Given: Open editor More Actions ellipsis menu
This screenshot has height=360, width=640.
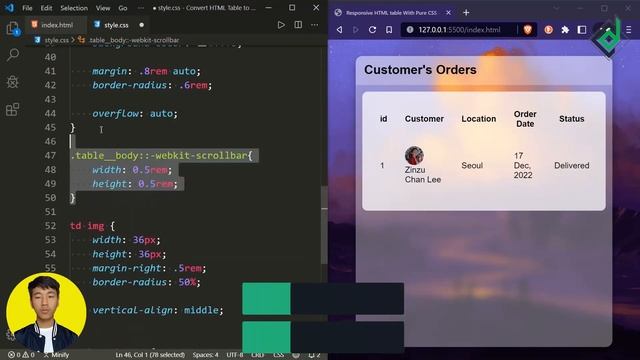Looking at the screenshot, I should (x=314, y=25).
